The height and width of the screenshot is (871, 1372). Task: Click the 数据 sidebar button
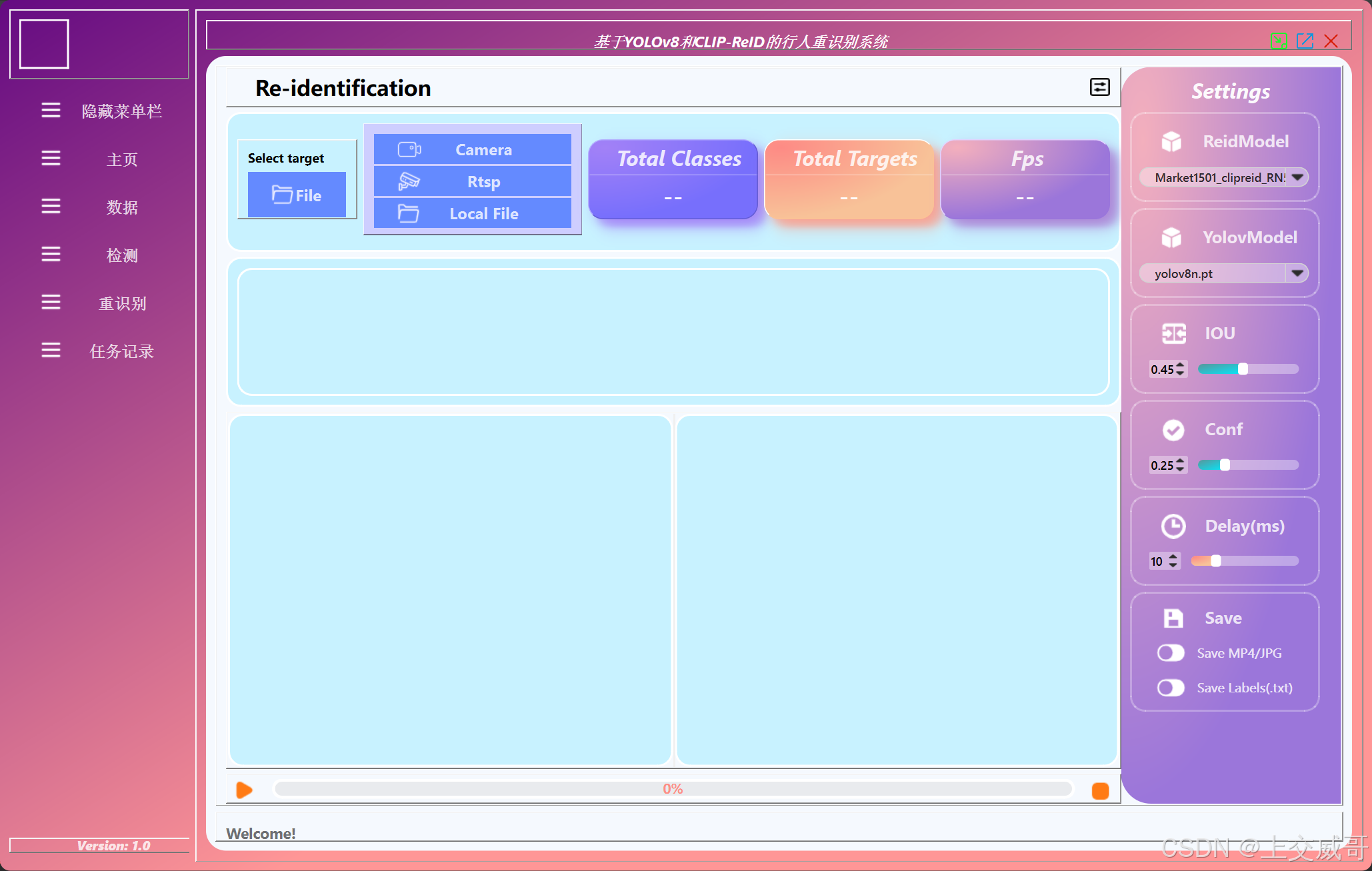click(x=122, y=207)
